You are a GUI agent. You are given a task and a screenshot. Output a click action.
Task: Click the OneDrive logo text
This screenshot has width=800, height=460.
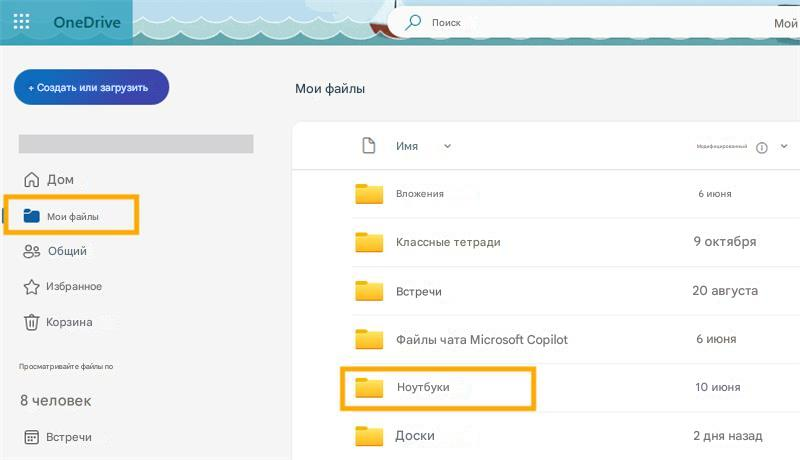tap(87, 22)
